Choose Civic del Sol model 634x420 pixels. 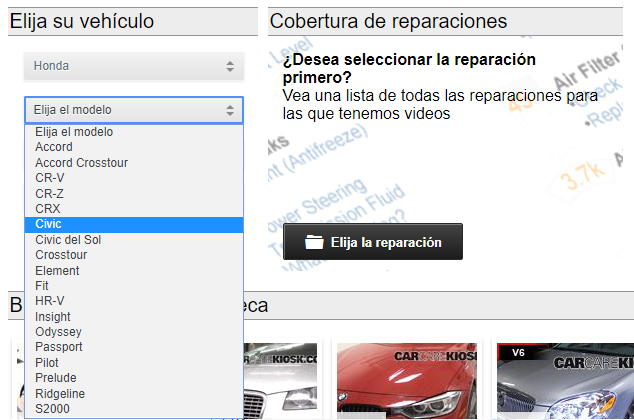point(134,240)
